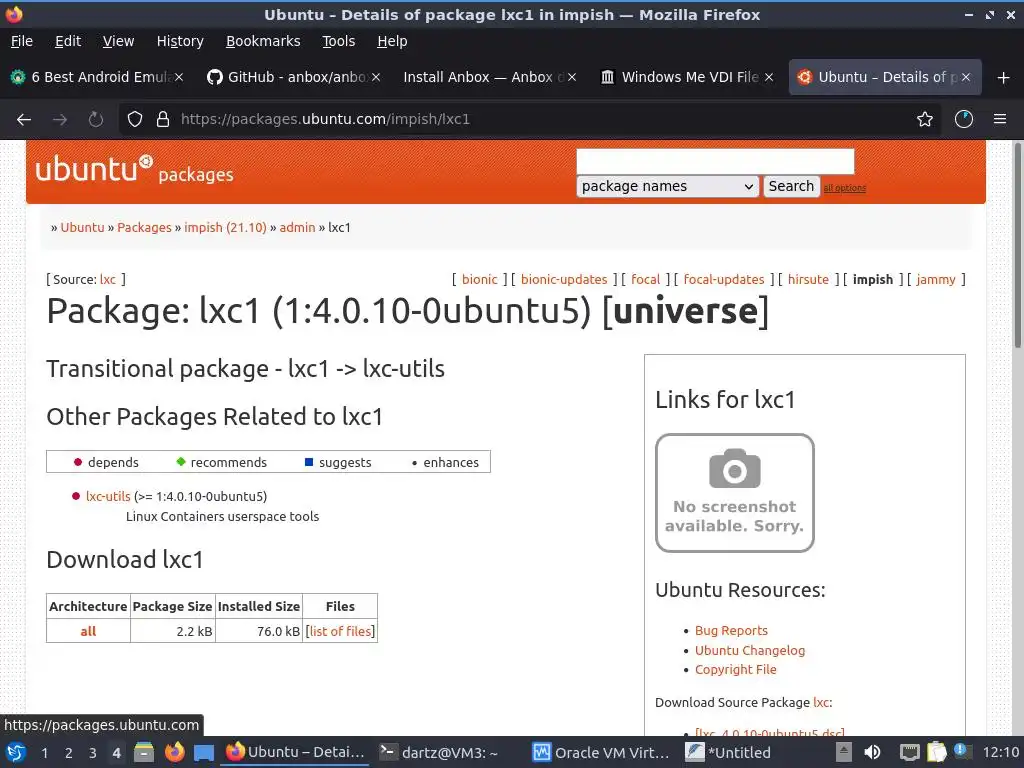Switch to GitHub anbox tab
The image size is (1024, 768).
(294, 77)
